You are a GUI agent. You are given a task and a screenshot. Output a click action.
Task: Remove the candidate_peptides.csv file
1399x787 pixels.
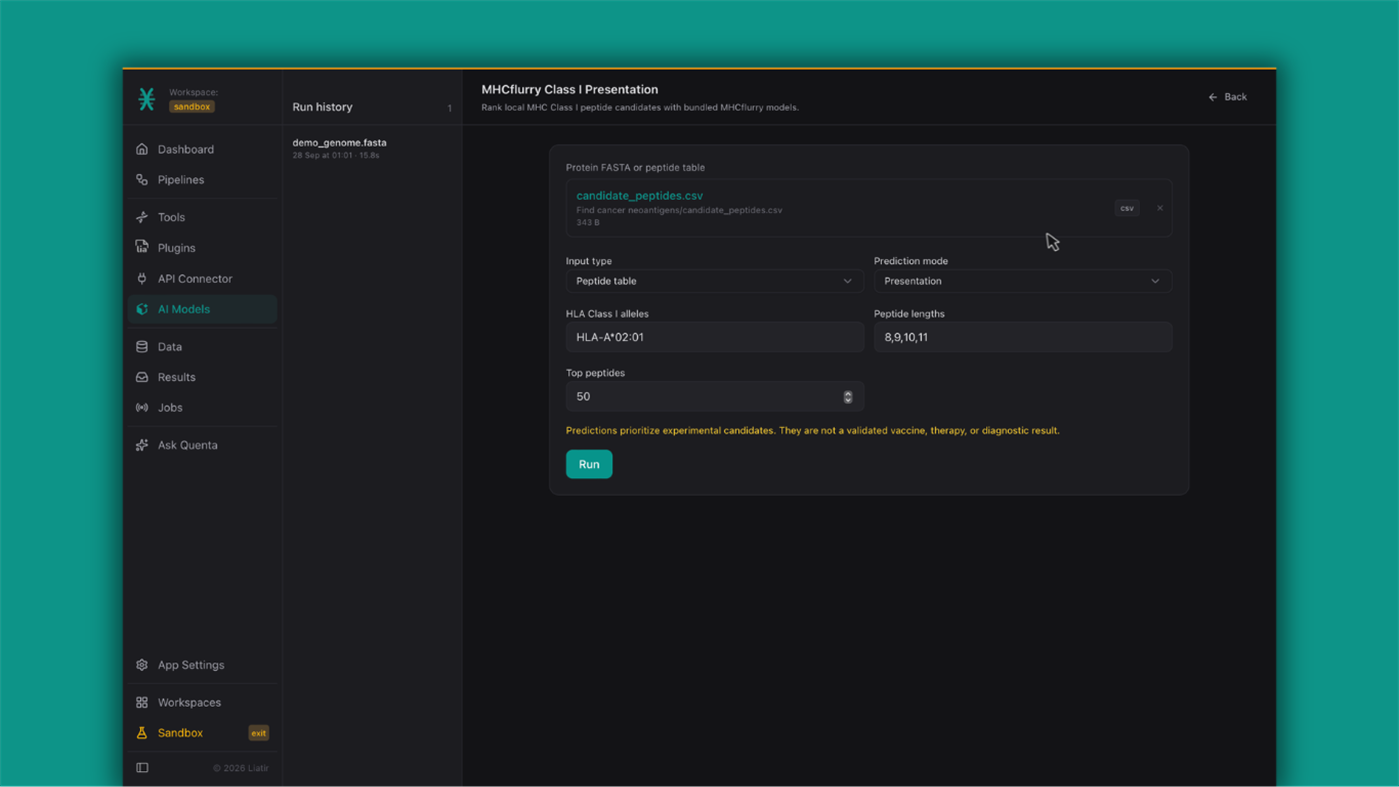tap(1160, 208)
